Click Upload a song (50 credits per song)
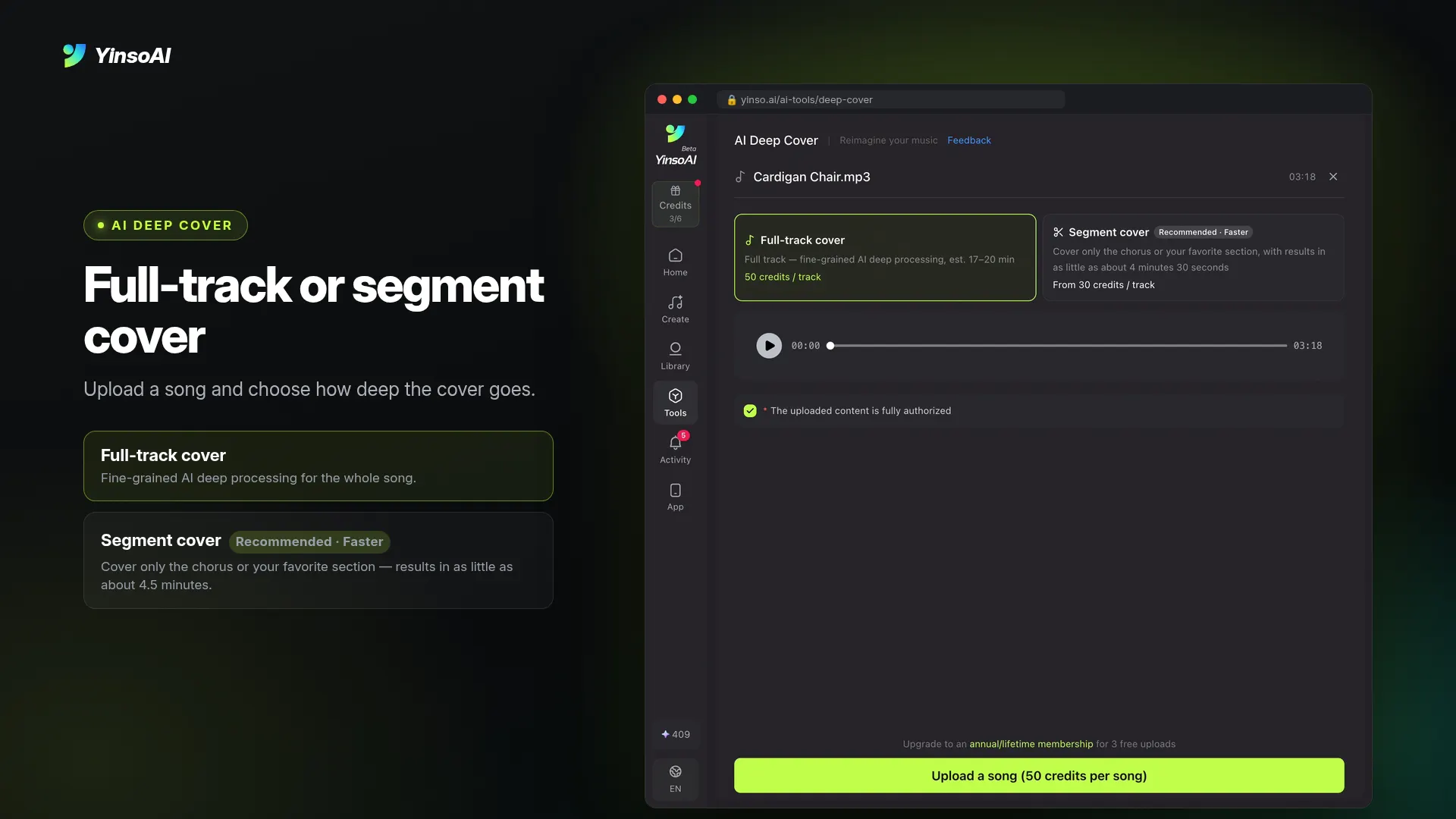The height and width of the screenshot is (819, 1456). point(1039,776)
